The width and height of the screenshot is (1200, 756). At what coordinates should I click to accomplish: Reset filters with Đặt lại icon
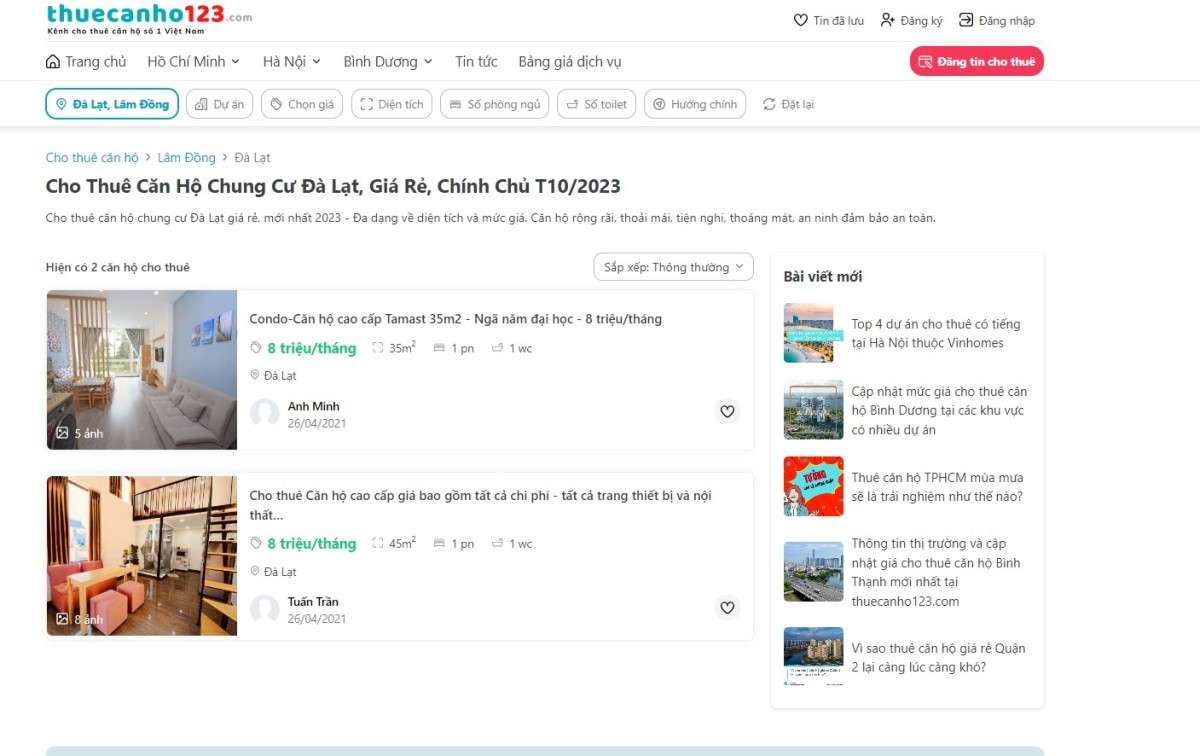[x=769, y=104]
